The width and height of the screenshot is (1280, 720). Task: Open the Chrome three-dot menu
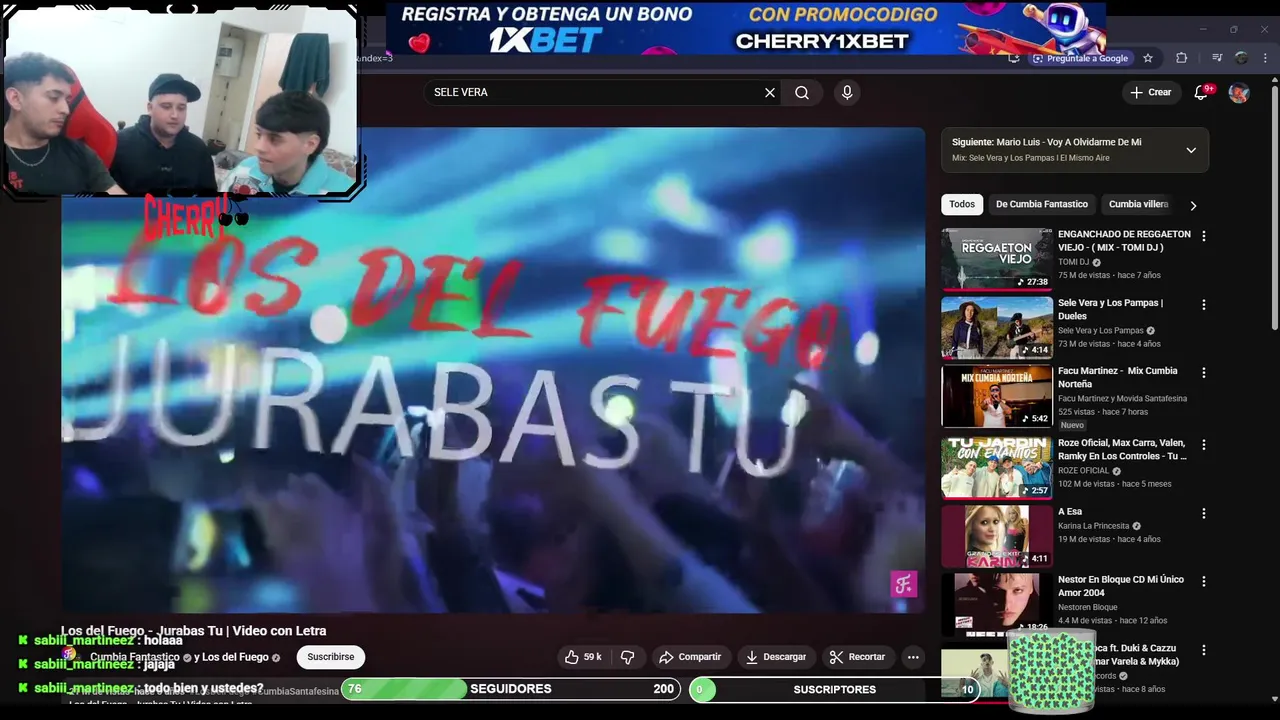1265,58
